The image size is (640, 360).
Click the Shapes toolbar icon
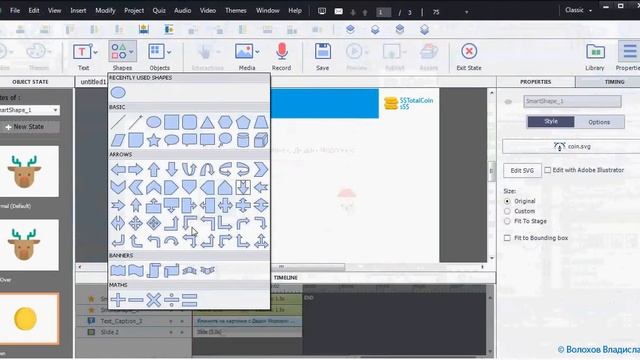coord(119,51)
